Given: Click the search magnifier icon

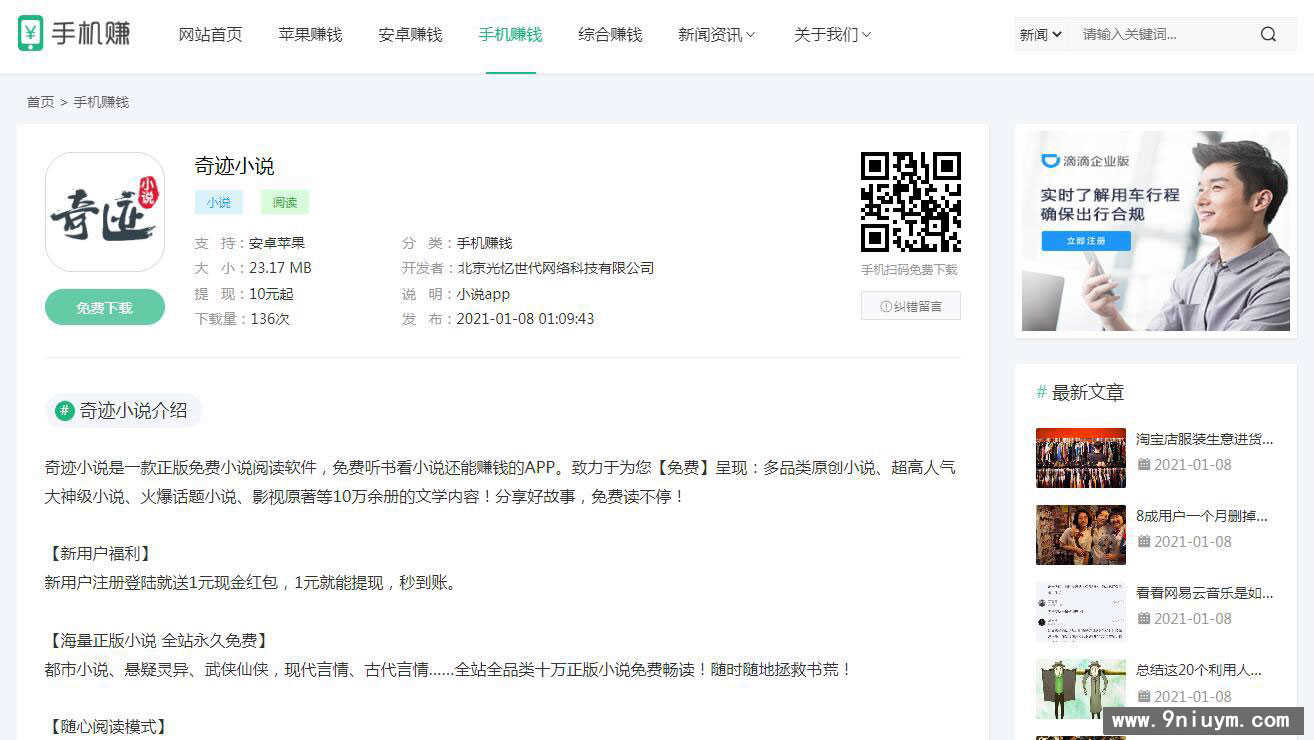Looking at the screenshot, I should [x=1268, y=33].
